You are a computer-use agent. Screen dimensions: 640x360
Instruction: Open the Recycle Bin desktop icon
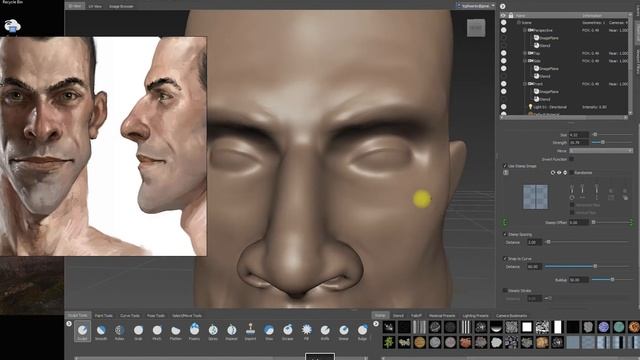[12, 2]
